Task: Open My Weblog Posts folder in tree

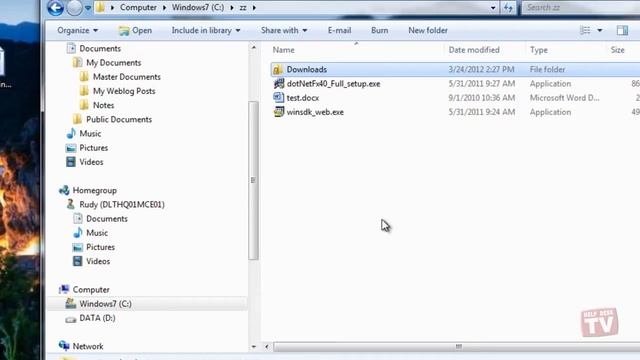Action: point(124,91)
